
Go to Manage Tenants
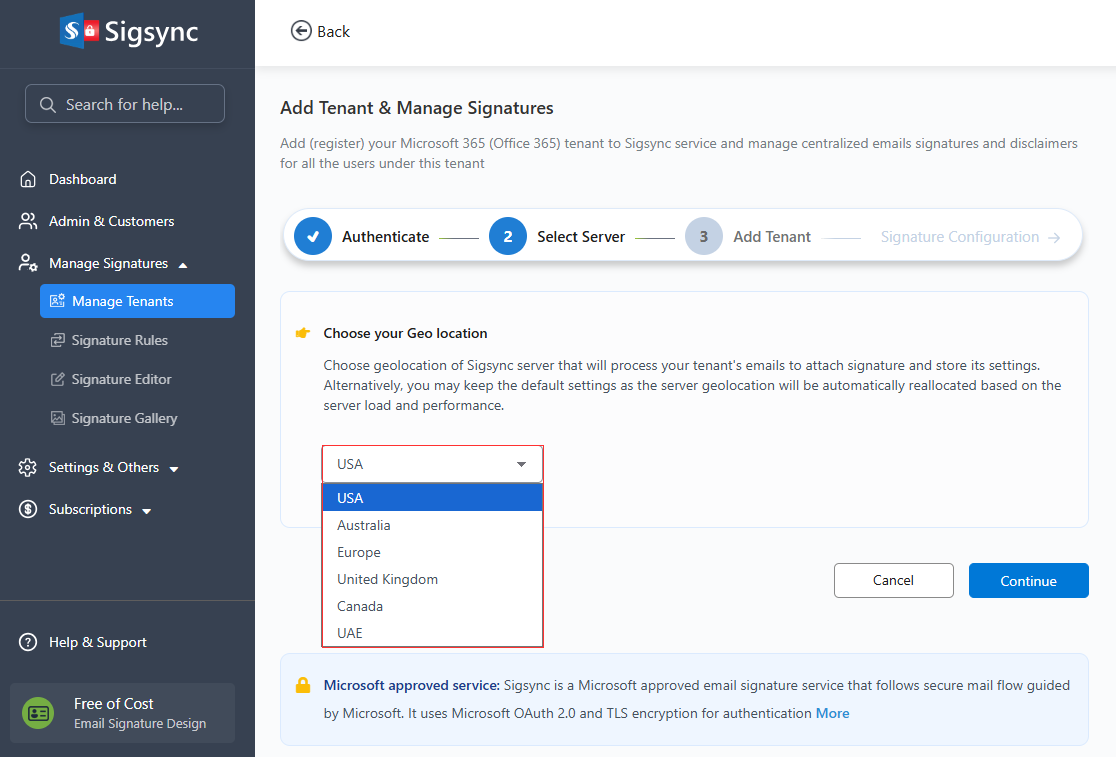[x=137, y=301]
